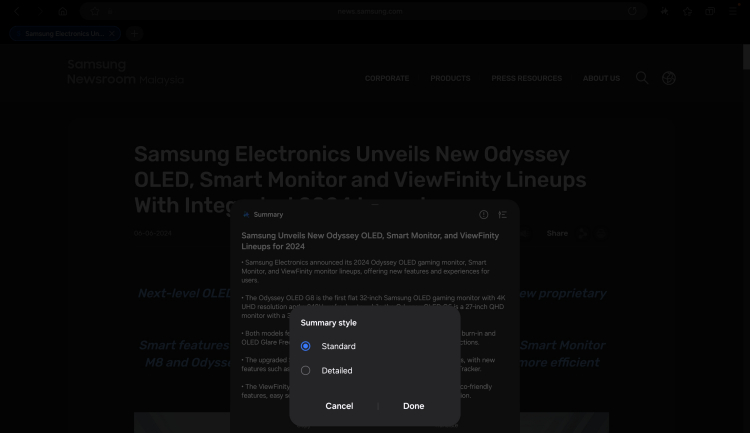The width and height of the screenshot is (750, 433).
Task: Open the tab manager icon
Action: pos(710,11)
